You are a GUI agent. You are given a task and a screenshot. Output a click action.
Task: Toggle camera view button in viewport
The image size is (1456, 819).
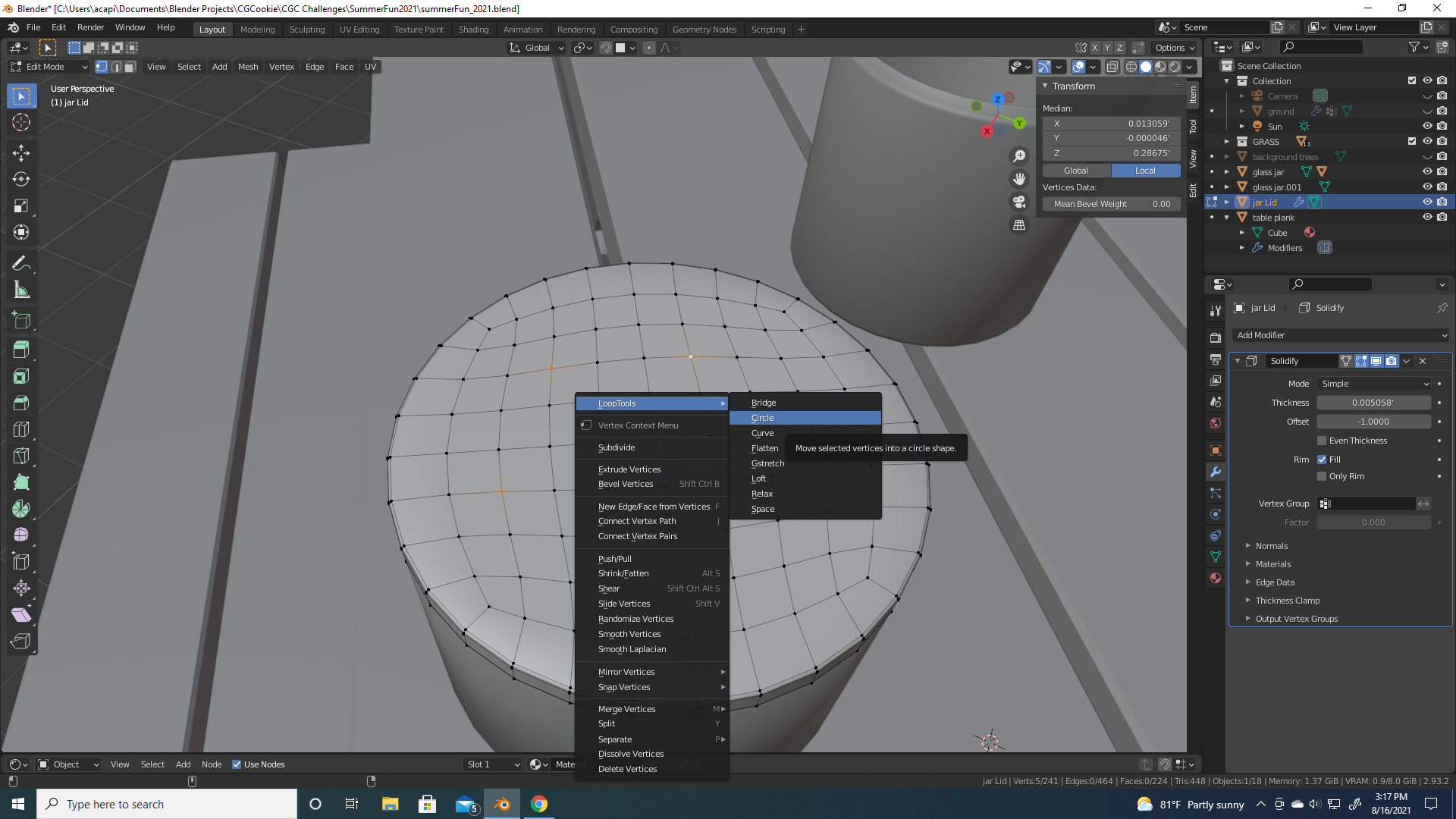tap(1019, 202)
